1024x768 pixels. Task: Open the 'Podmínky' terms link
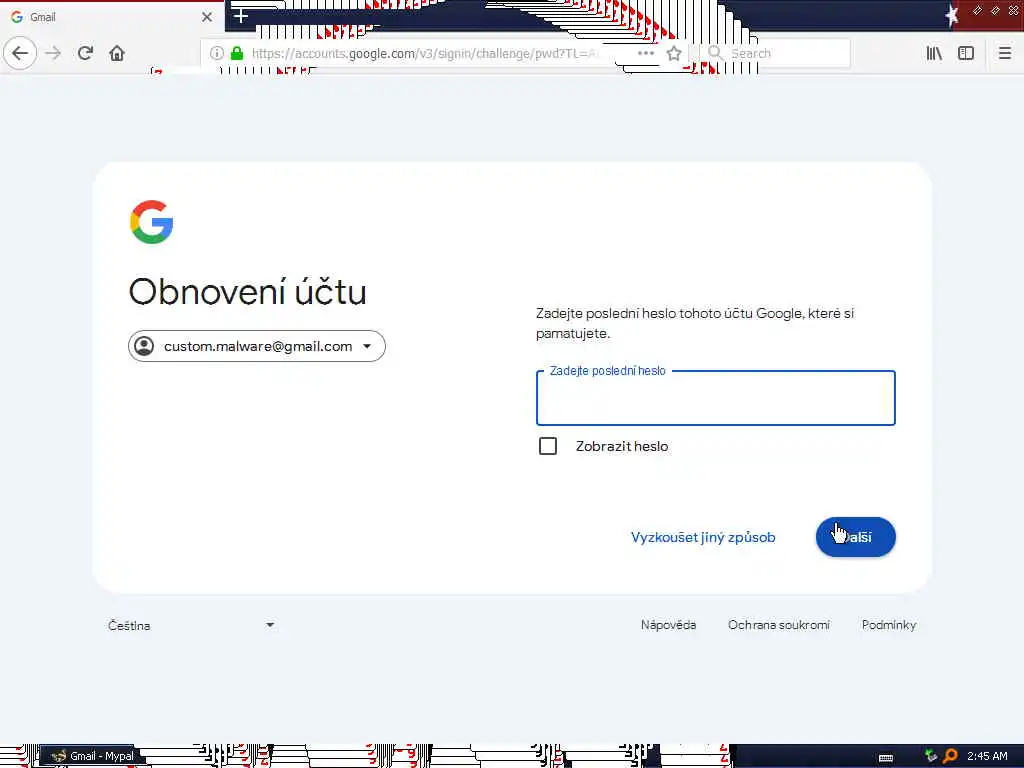coord(889,625)
